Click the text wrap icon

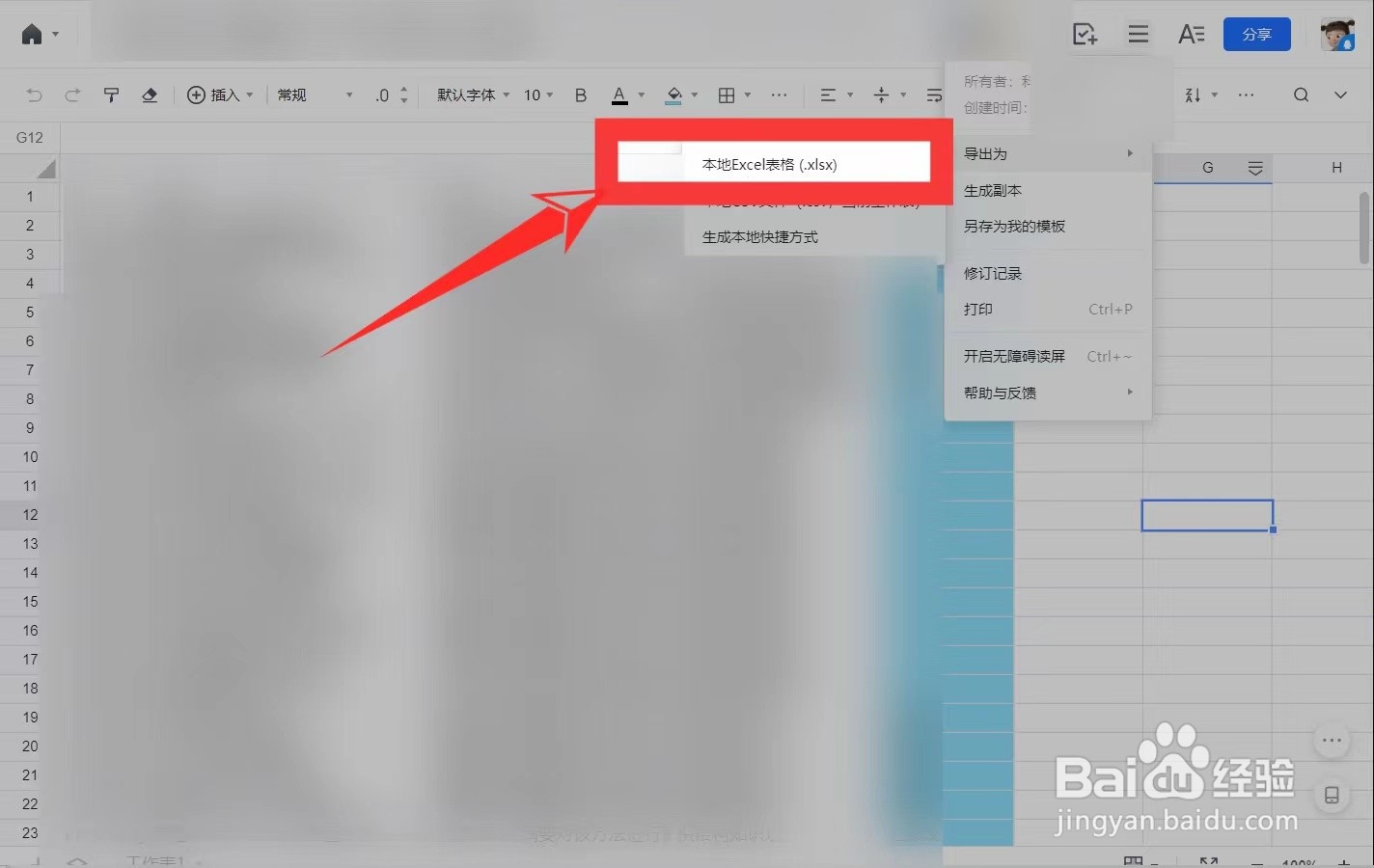point(932,95)
